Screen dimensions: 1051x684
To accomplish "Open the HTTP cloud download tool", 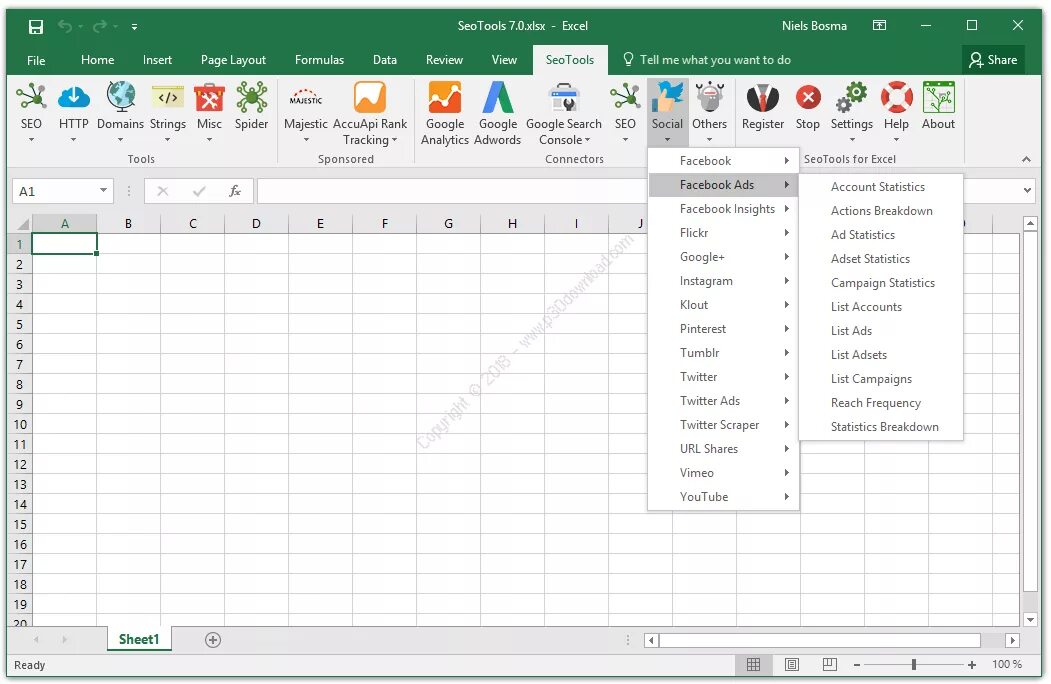I will [73, 111].
